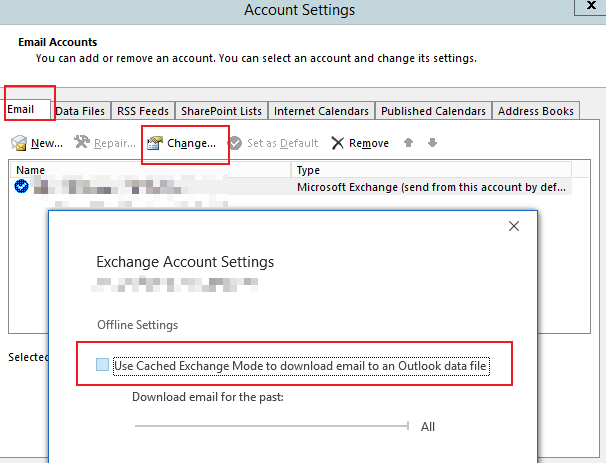Select the SharePoint Lists tab

pos(223,111)
